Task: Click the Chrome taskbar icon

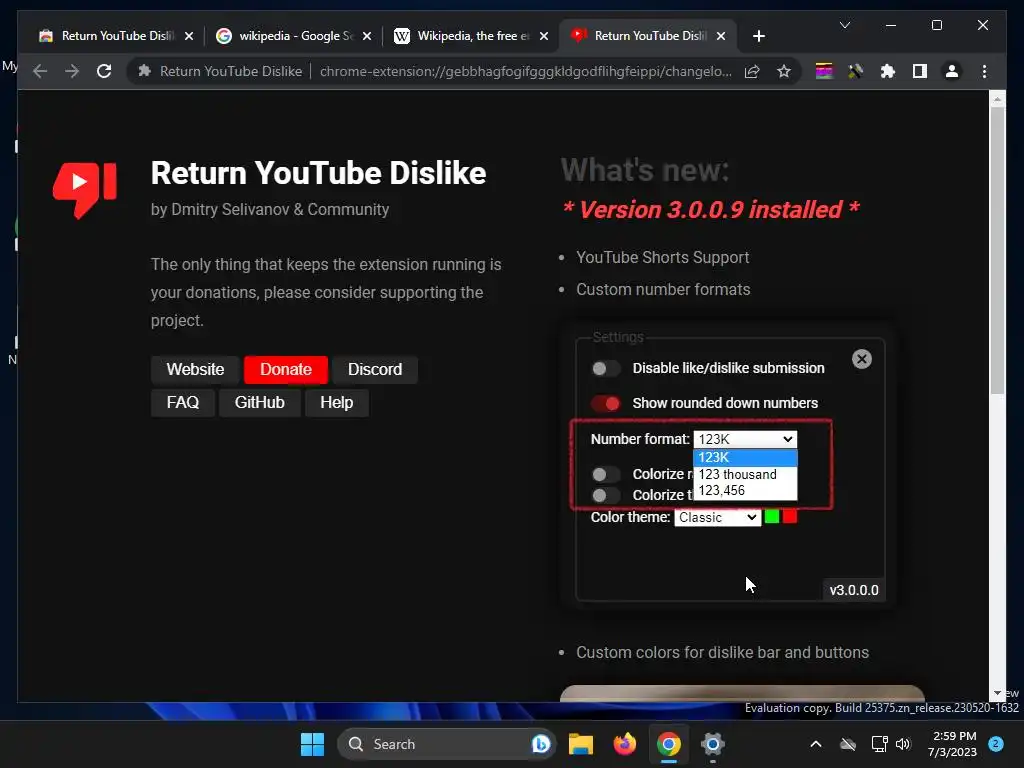Action: pyautogui.click(x=669, y=744)
